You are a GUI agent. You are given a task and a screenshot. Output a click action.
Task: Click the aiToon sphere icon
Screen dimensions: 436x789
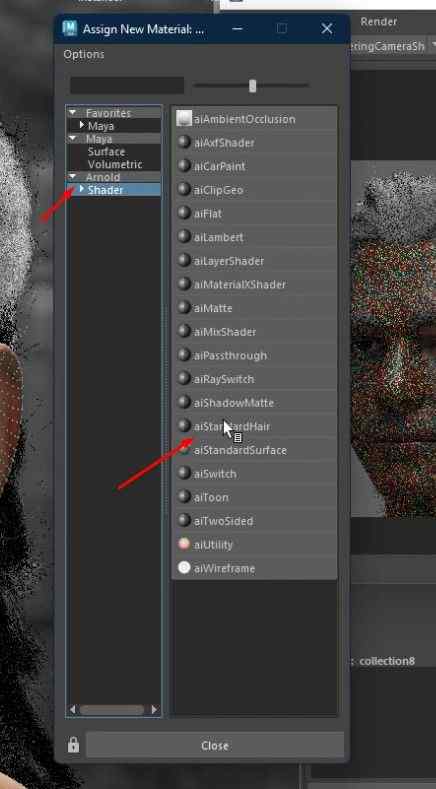(184, 497)
